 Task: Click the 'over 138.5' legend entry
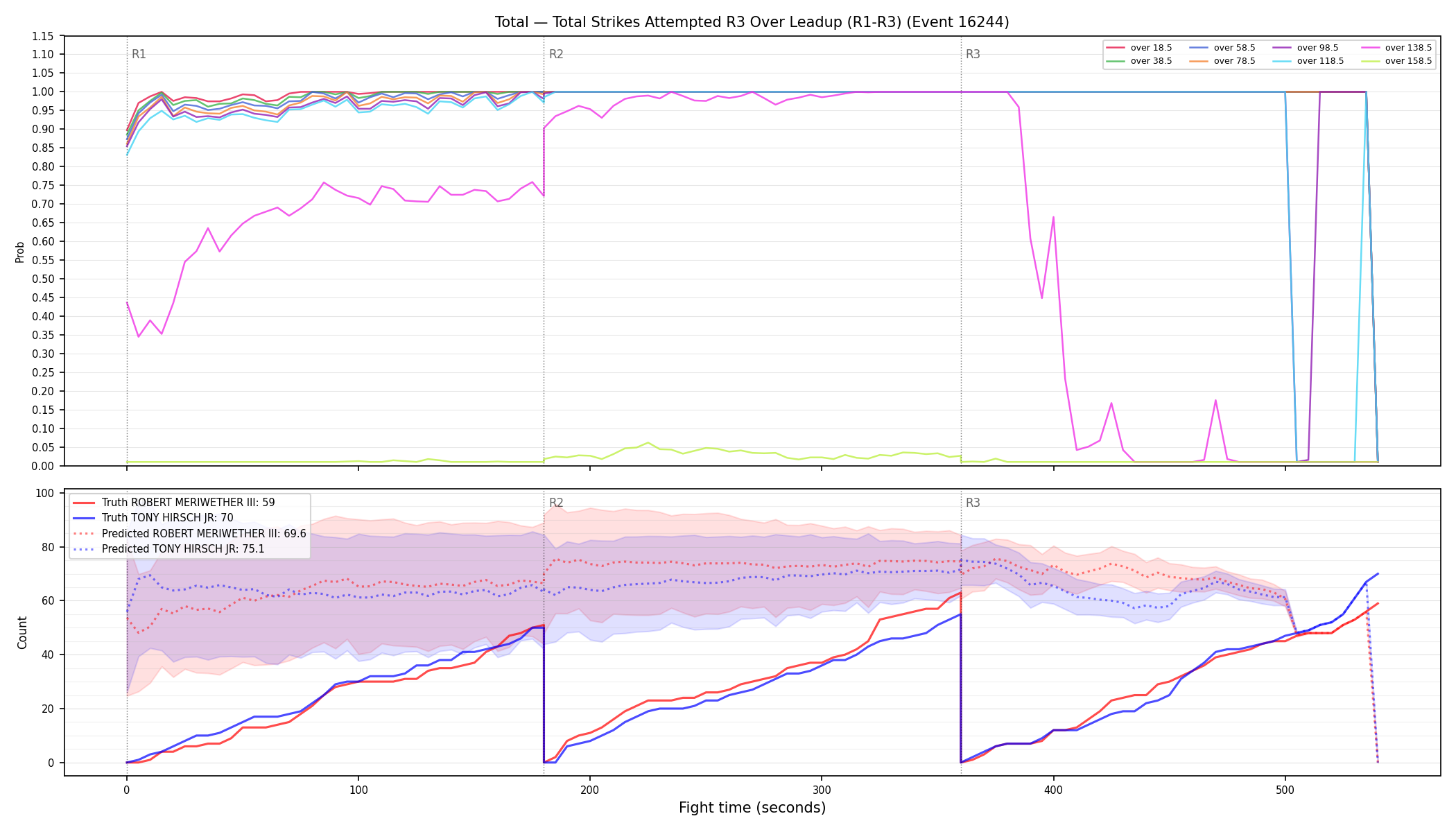click(x=1396, y=48)
